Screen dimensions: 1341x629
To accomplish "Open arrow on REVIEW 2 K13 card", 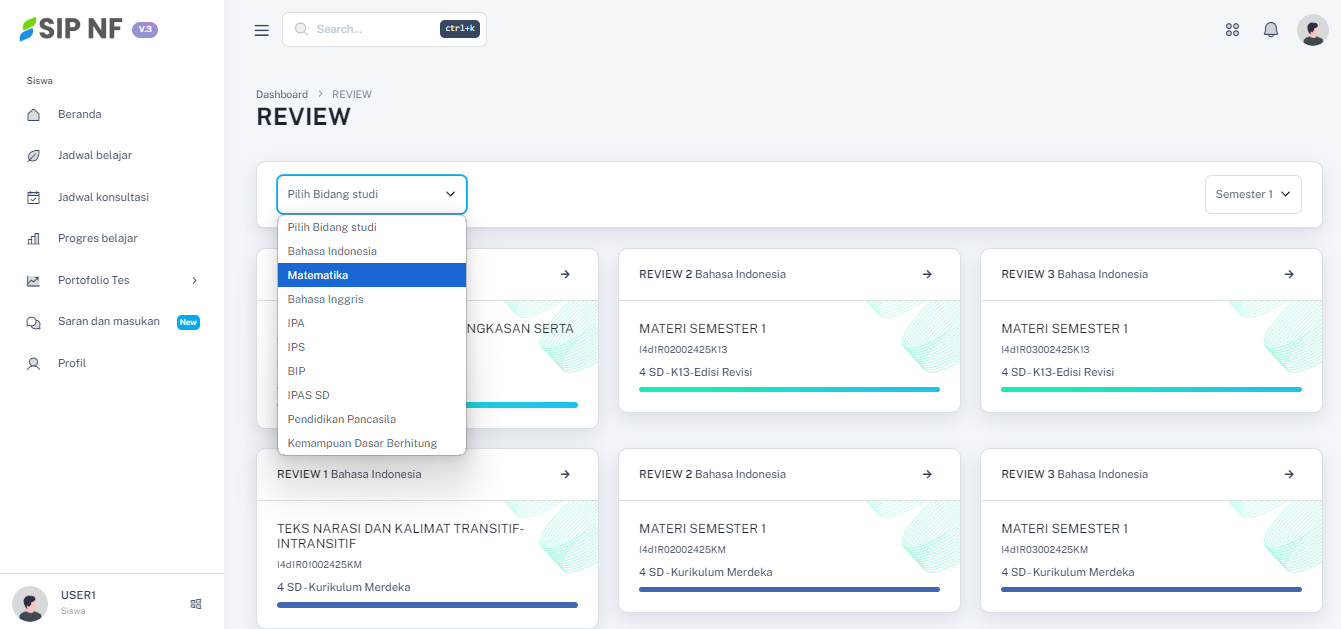I will coord(927,274).
